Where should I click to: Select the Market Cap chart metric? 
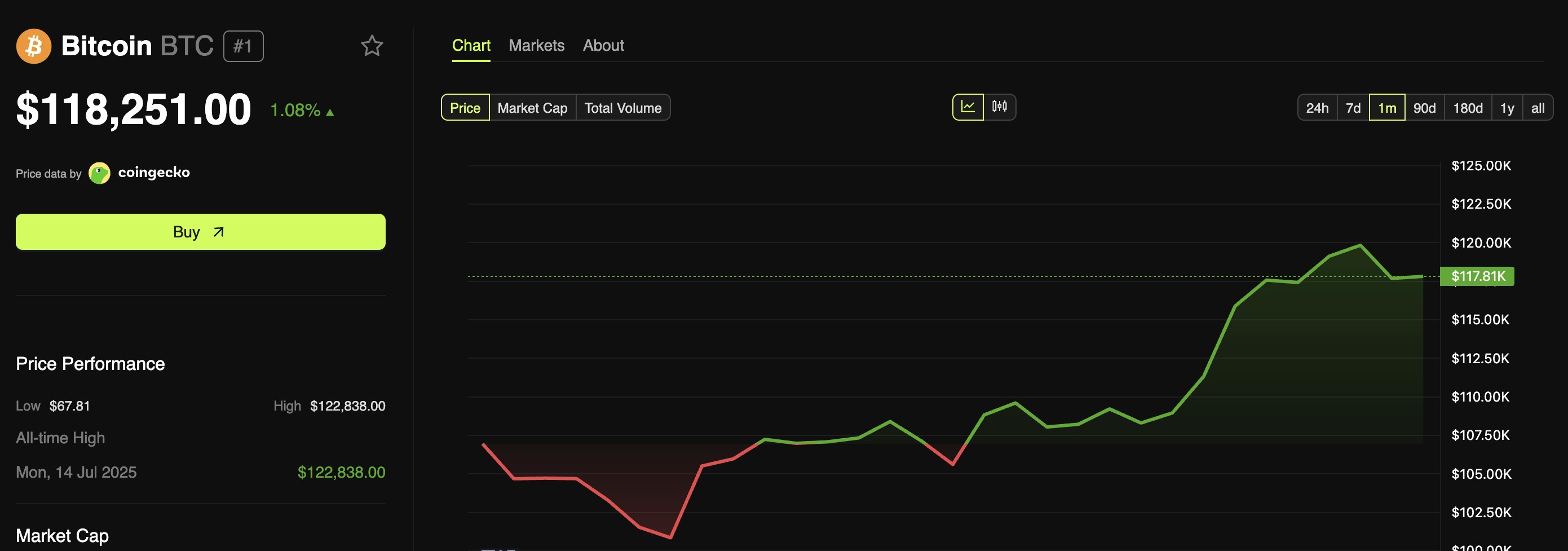click(x=533, y=108)
